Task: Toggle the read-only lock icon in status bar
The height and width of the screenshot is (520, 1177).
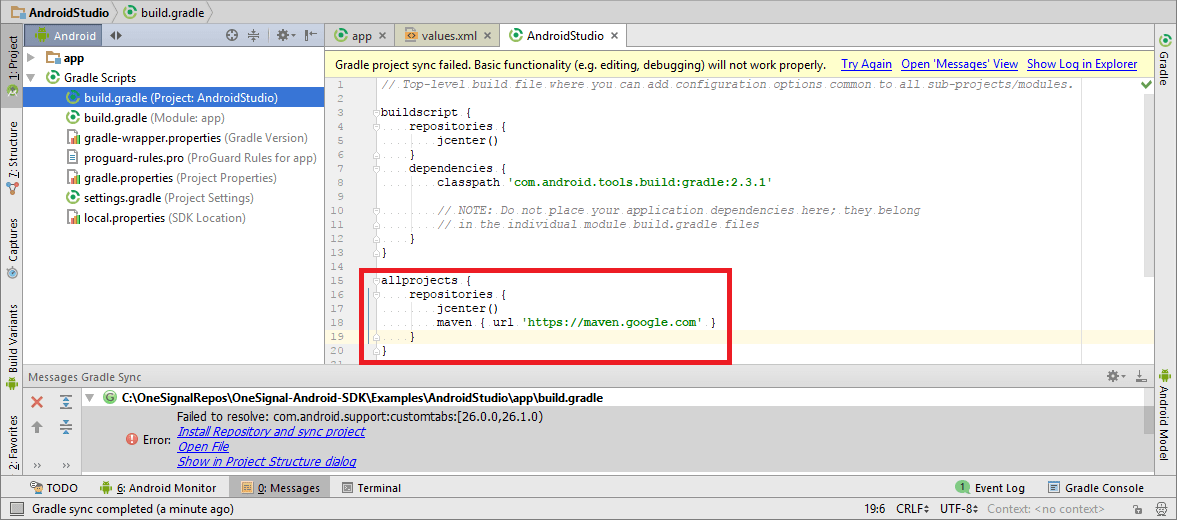Action: [1138, 509]
